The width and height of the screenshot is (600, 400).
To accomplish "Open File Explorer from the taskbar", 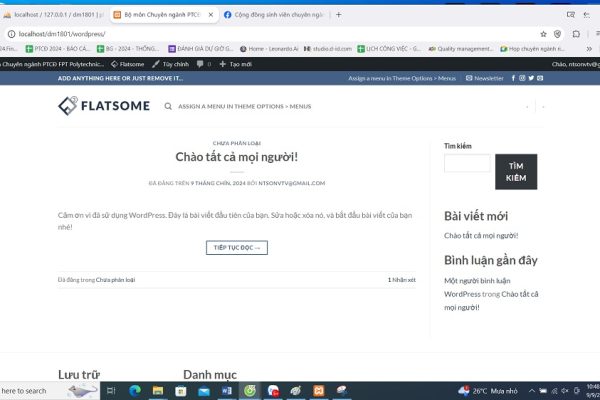I will click(x=158, y=391).
